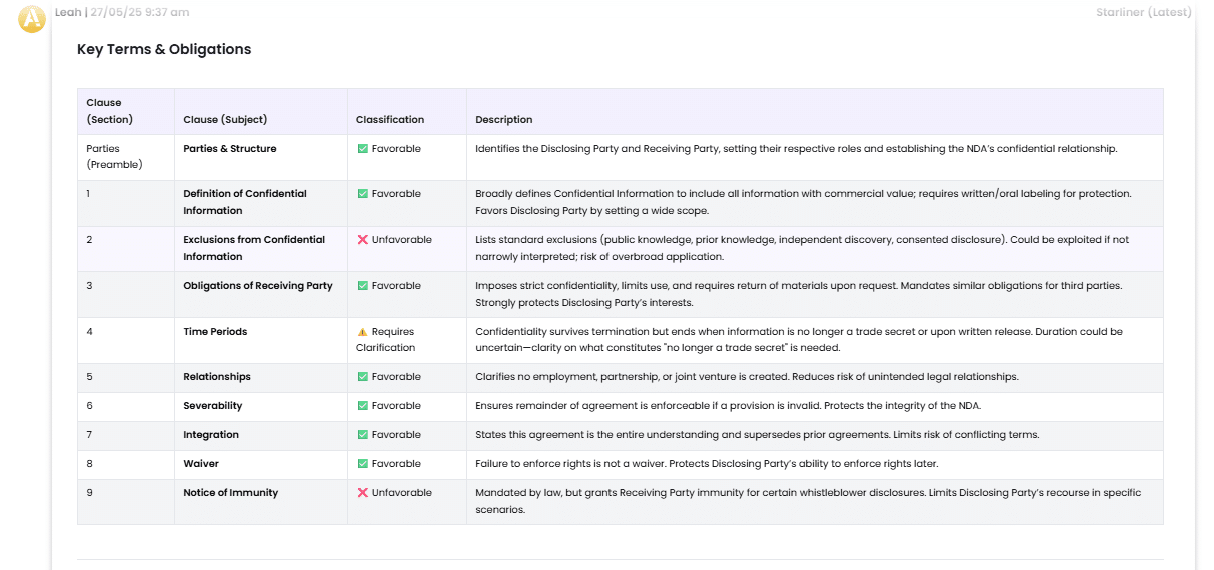This screenshot has height=570, width=1214.
Task: Click the green check icon in Relationships row
Action: pyautogui.click(x=363, y=377)
